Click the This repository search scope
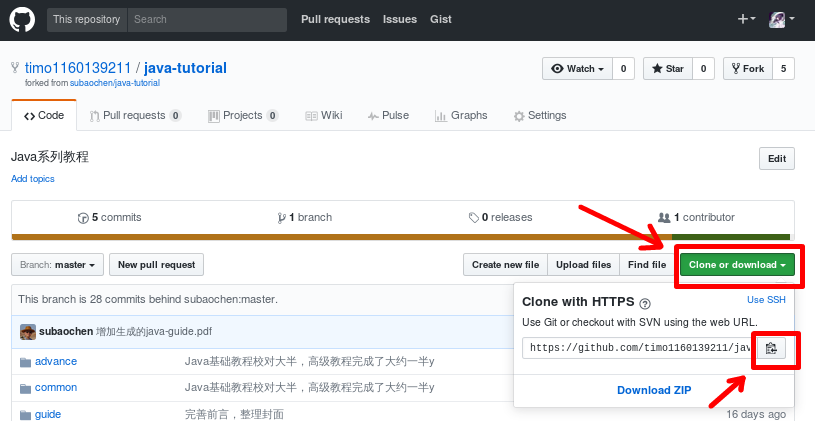The image size is (815, 421). (87, 20)
